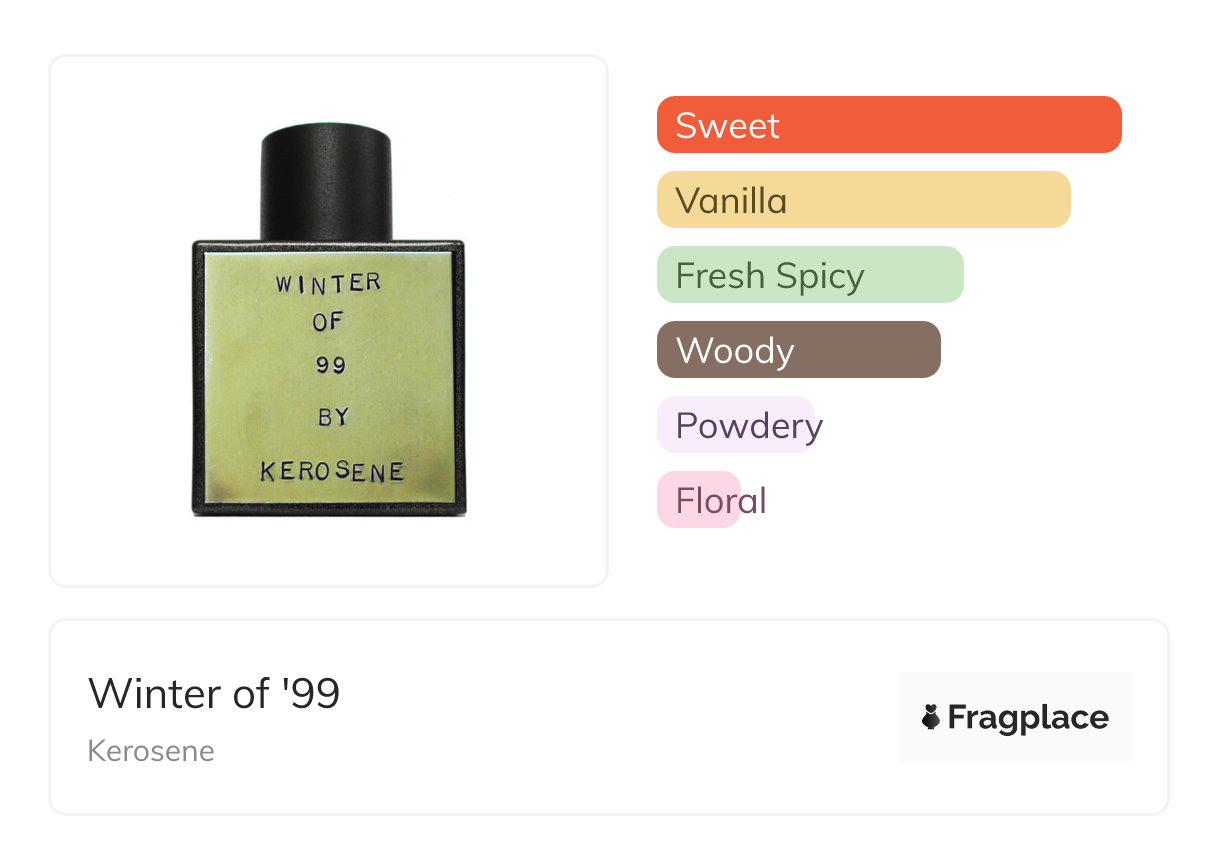This screenshot has height=864, width=1218.
Task: Click the engraved OF text on the bottle
Action: point(328,323)
